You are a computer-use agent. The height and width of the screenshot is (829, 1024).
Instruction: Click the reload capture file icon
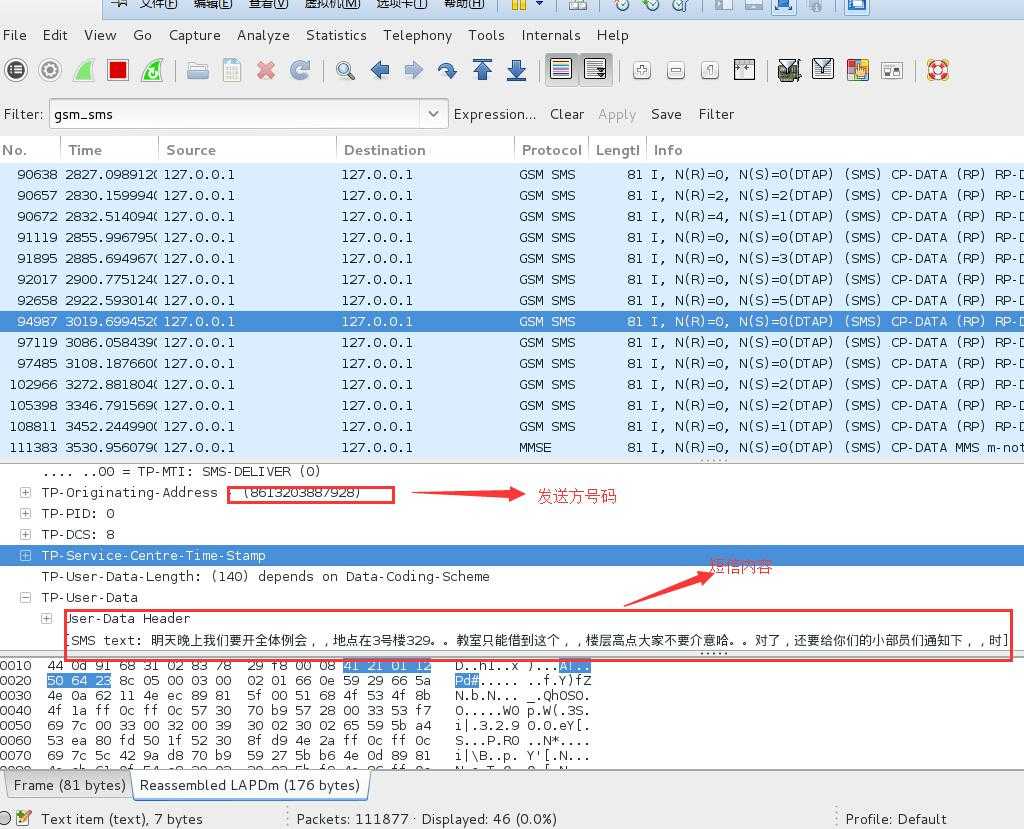point(300,70)
